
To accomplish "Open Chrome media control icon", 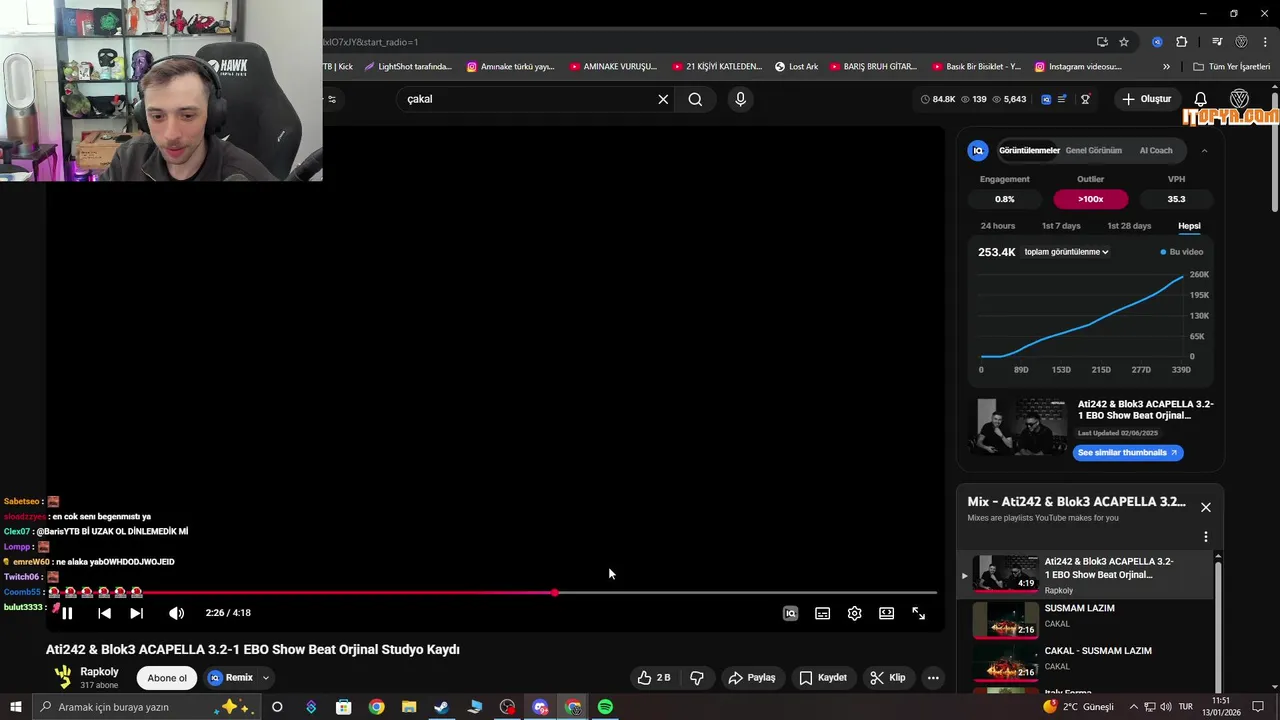I will pyautogui.click(x=1217, y=42).
